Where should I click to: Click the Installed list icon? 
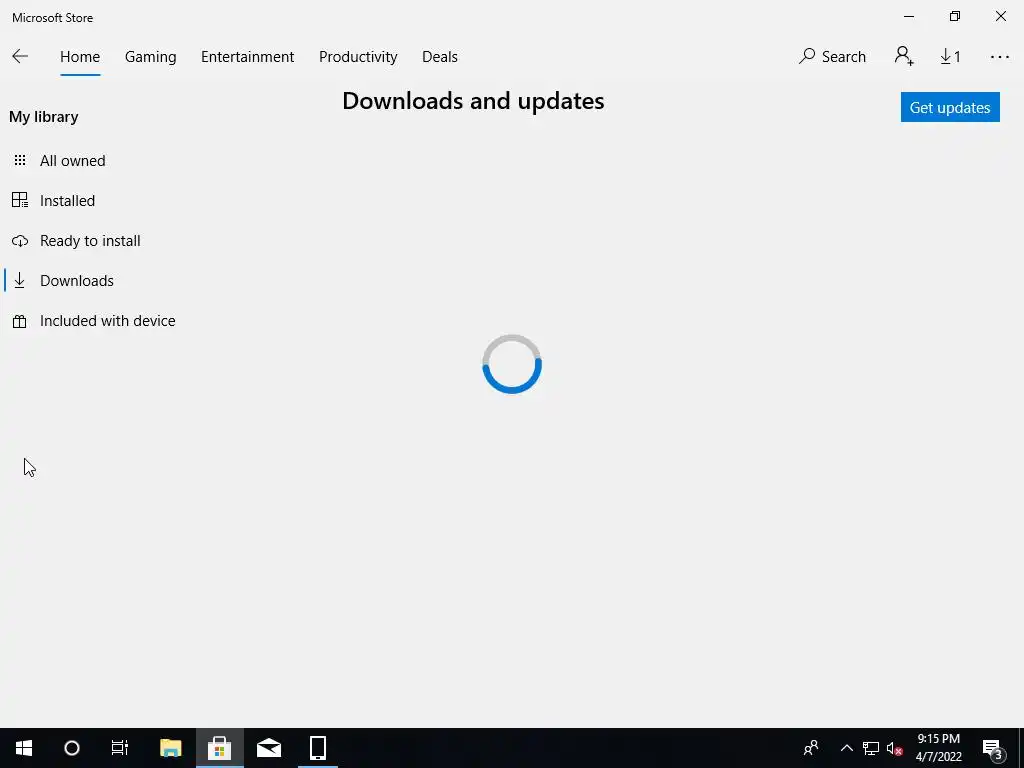coord(20,200)
